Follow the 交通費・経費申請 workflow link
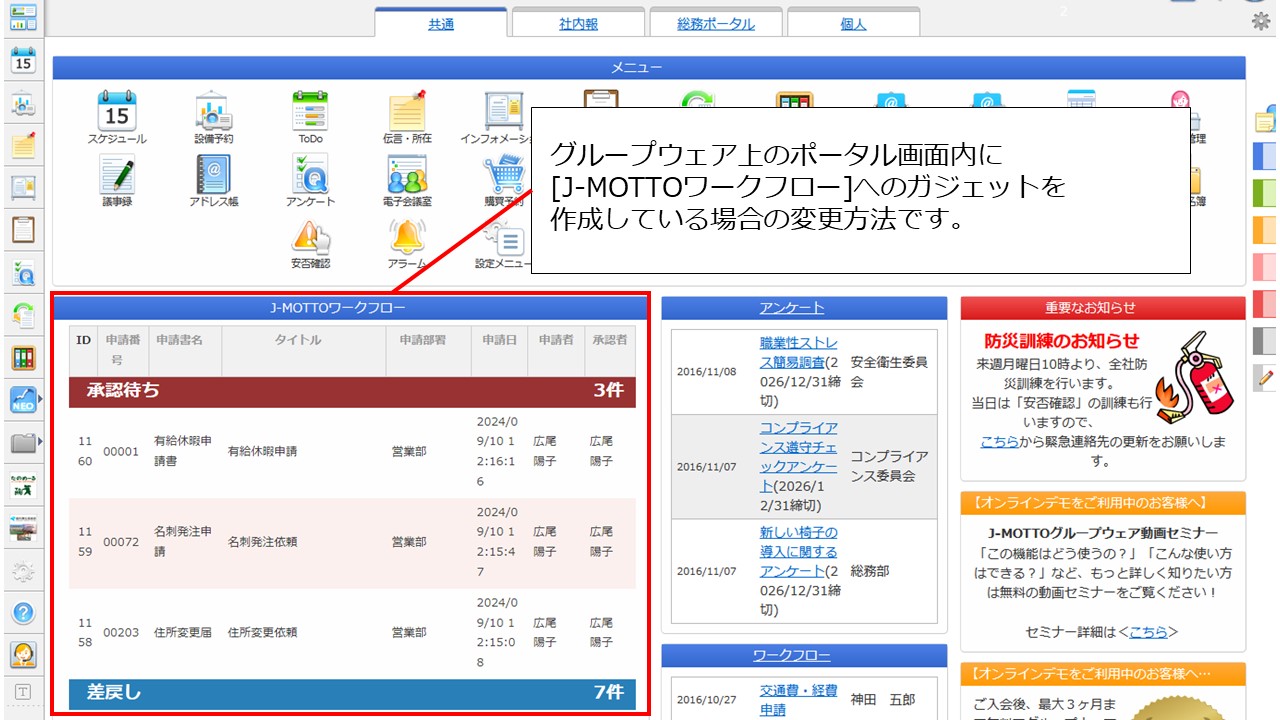 point(798,700)
